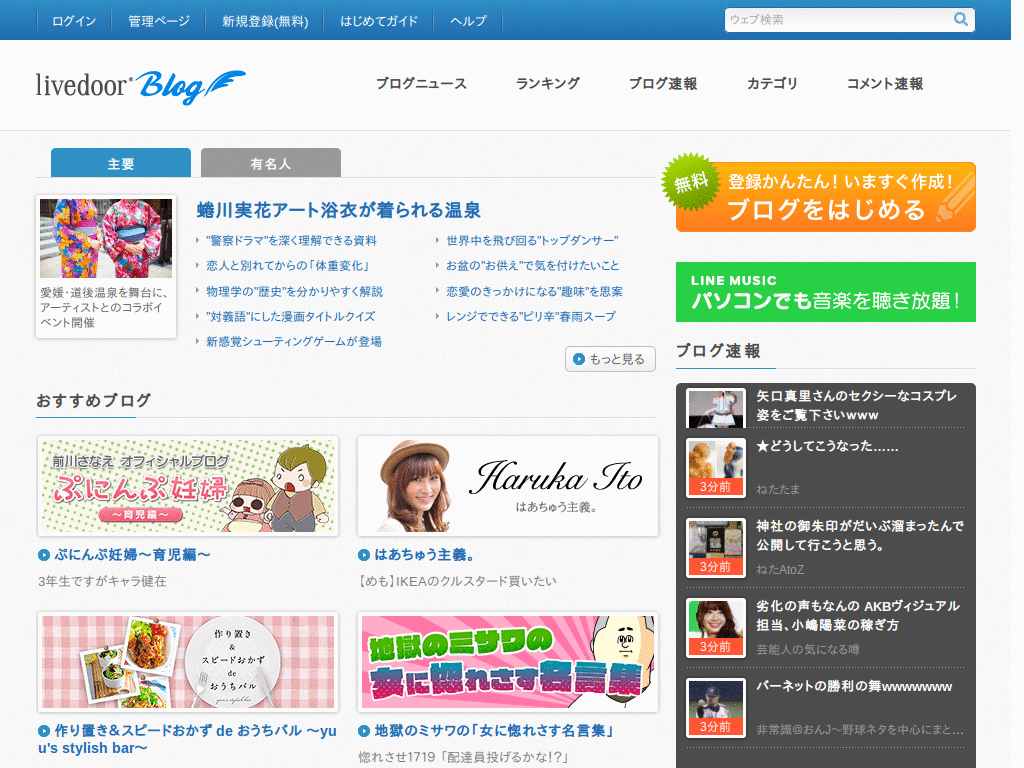Open Haruka Ito blog banner image
Screen dimensions: 1024x768
coord(508,486)
